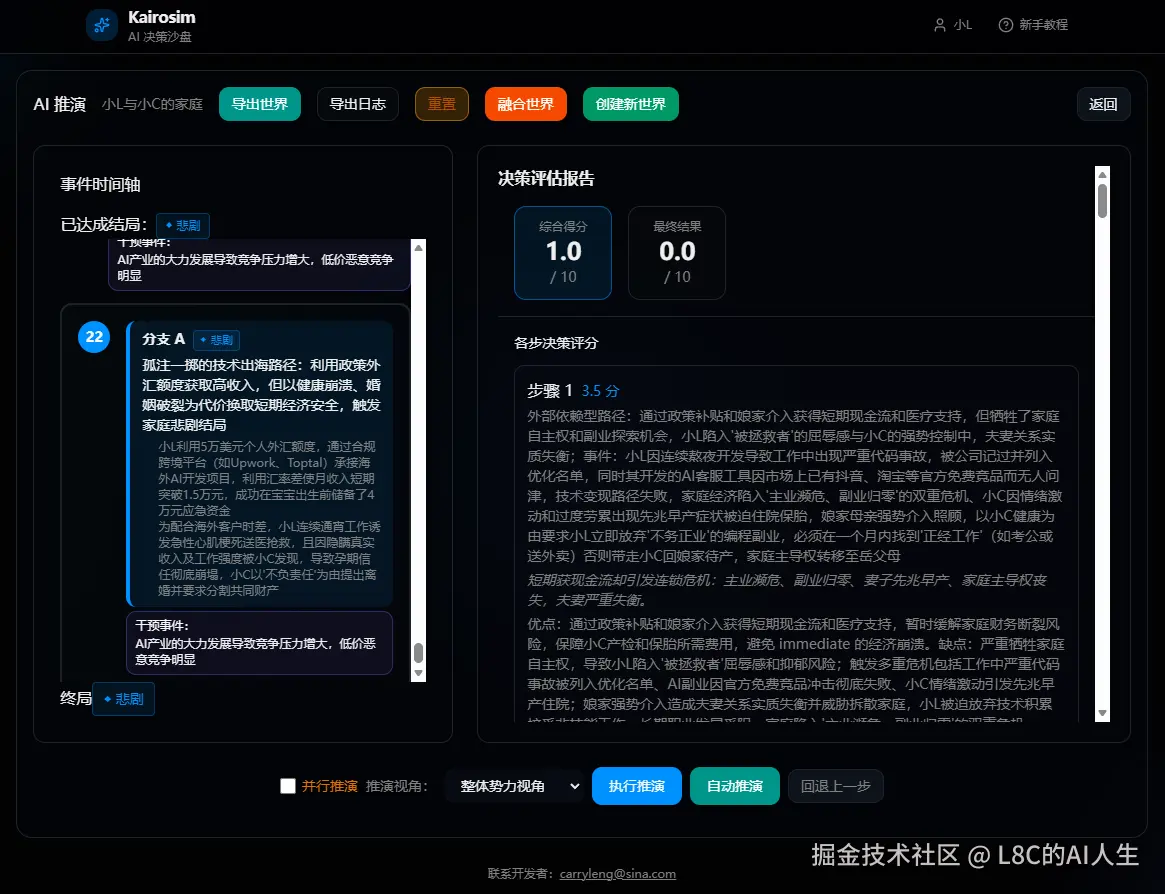
Task: Click the 执行推演 button
Action: [x=636, y=786]
